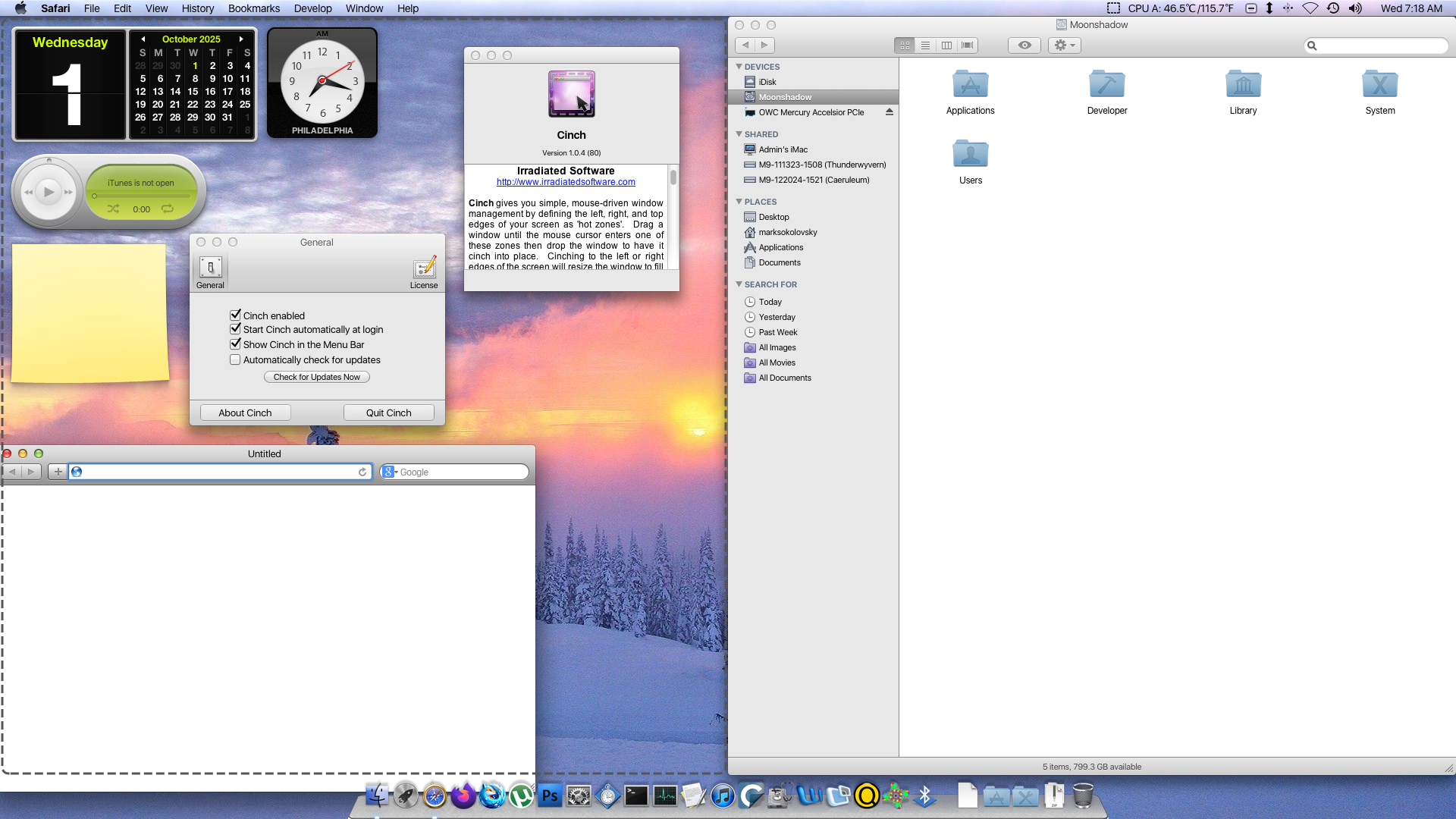
Task: Click the iTunes widget play button
Action: tap(49, 192)
